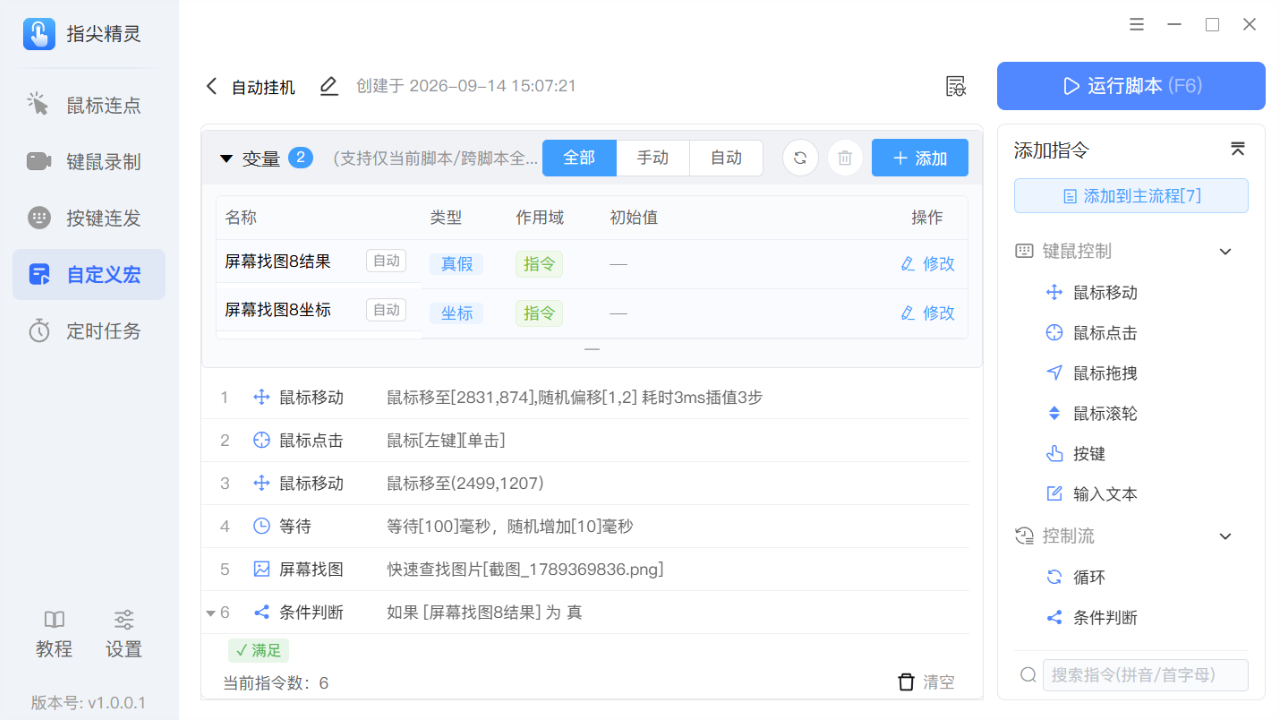
Task: Switch to 鼠标连点 in the sidebar
Action: coord(89,105)
